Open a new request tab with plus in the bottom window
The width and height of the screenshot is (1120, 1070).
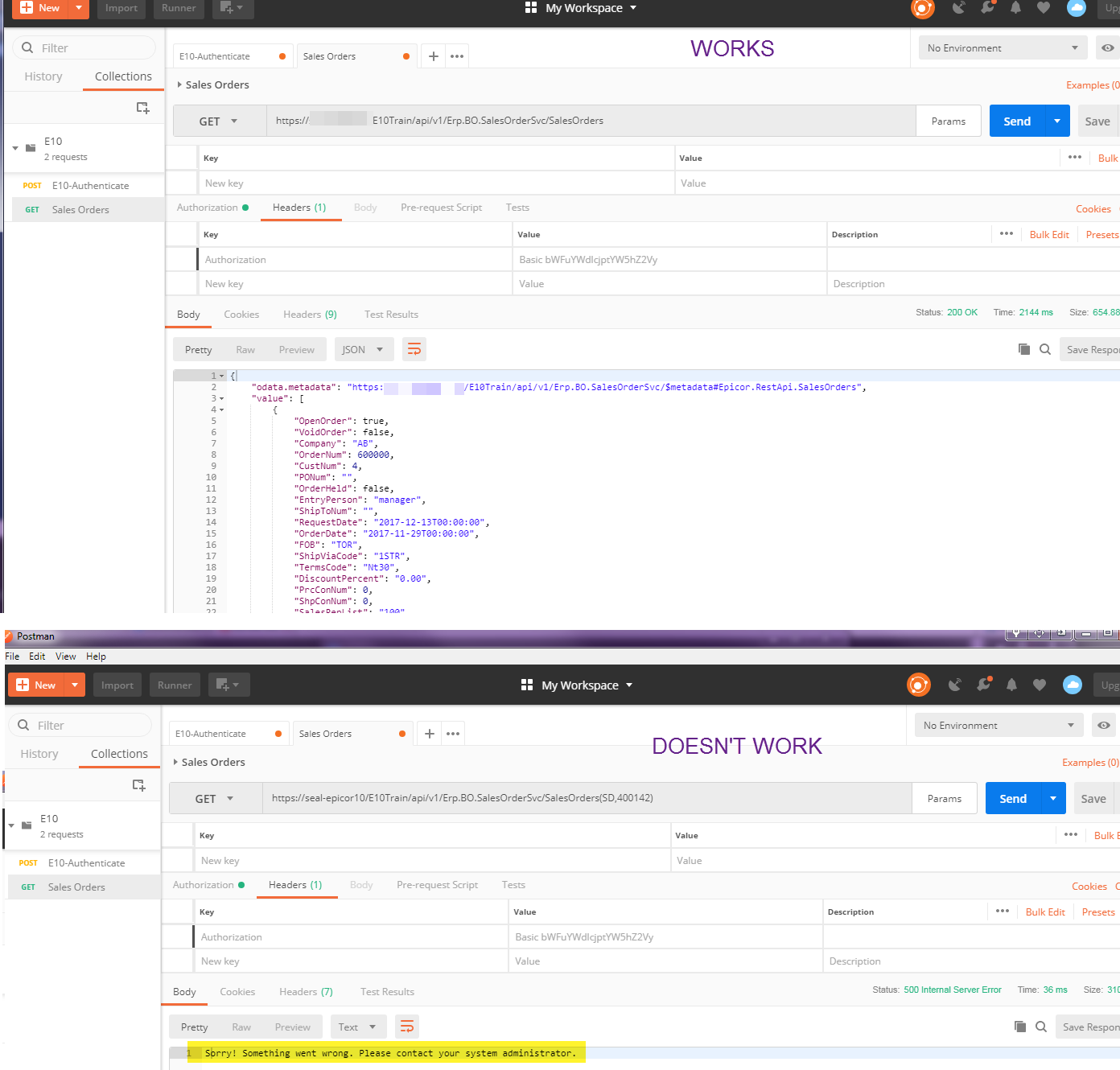click(429, 734)
